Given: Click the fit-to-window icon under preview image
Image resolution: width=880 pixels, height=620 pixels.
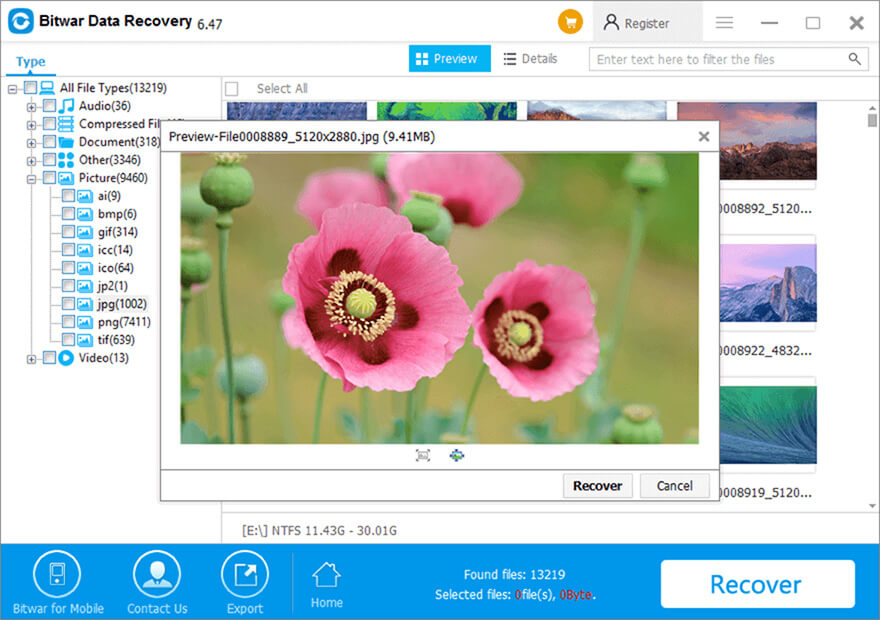Looking at the screenshot, I should point(423,456).
